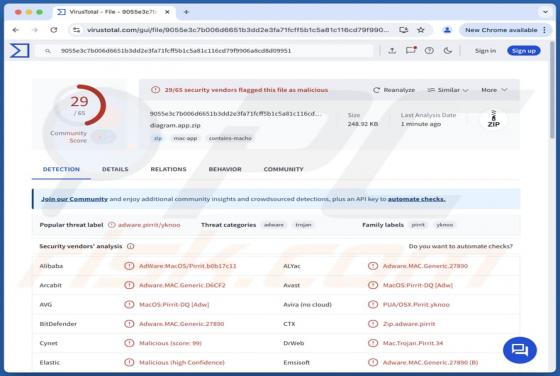Click AdWare:MacOS/Pirrit.b0b17c11 detection text
Viewport: 560px width, 376px height.
click(x=188, y=266)
